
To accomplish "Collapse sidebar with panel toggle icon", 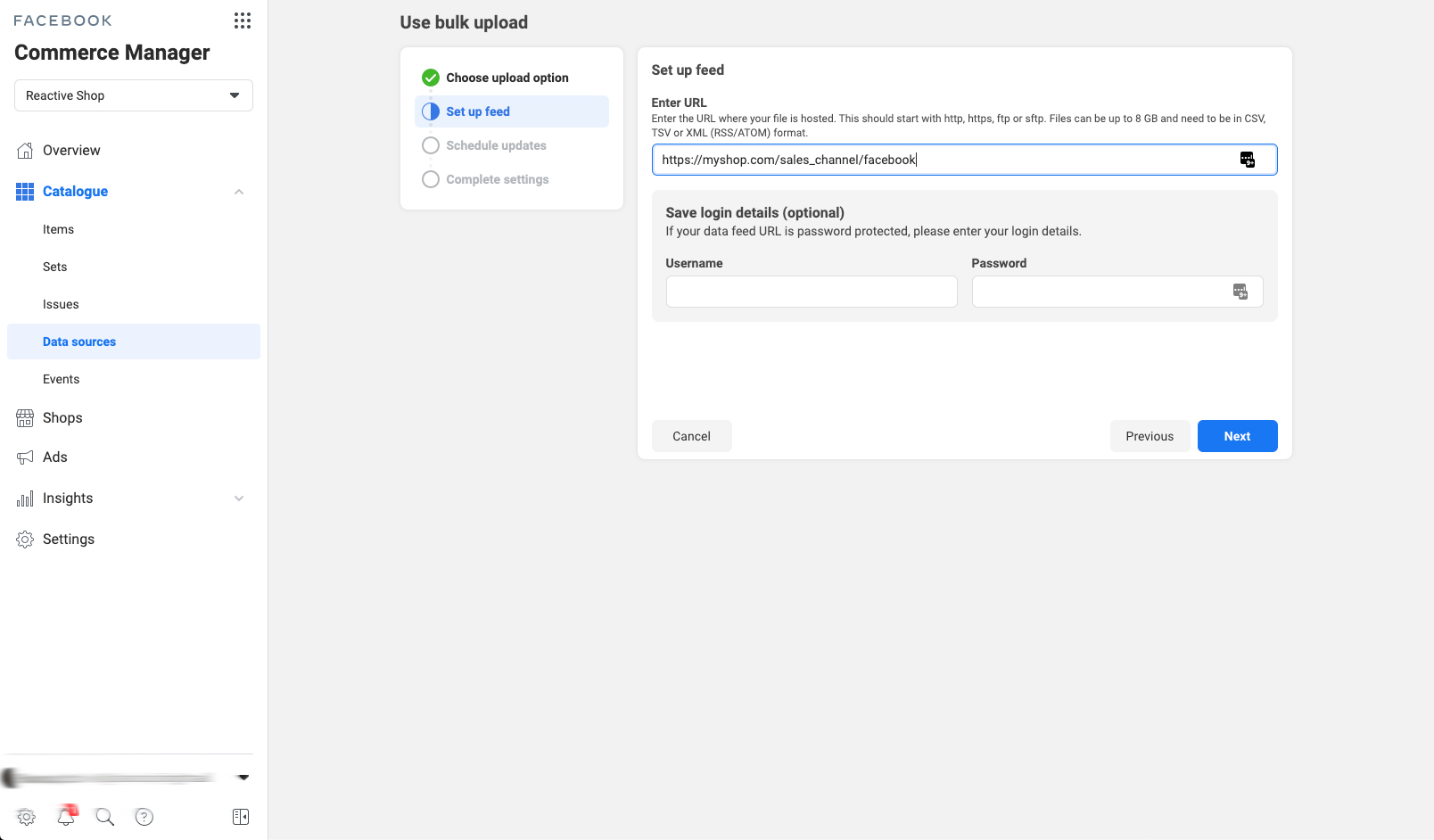I will [241, 817].
